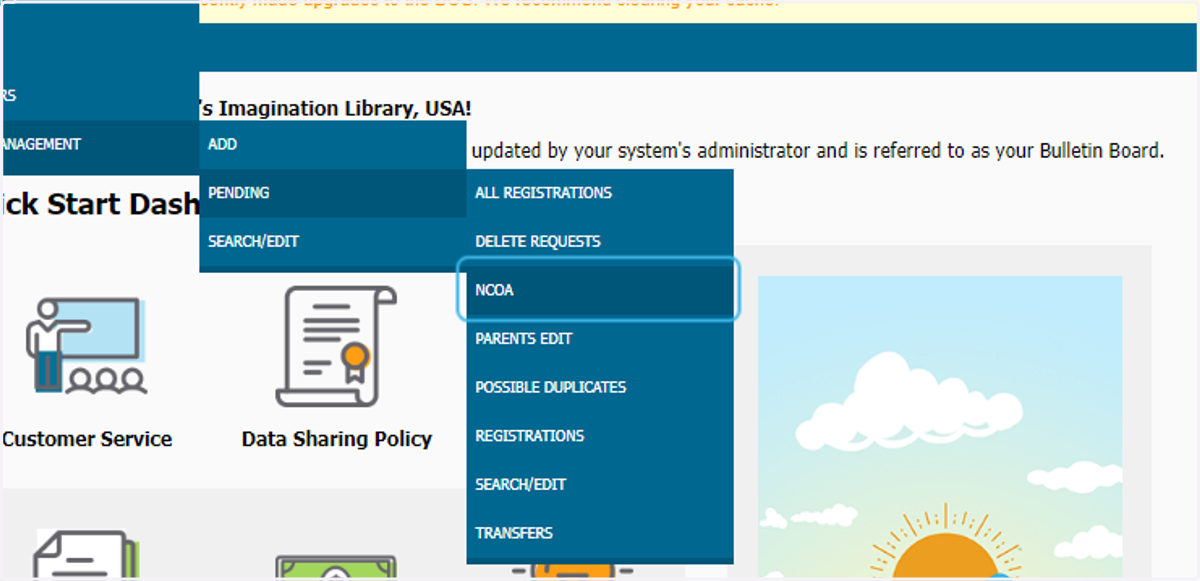Choose PARENTS EDIT in the submenu
The height and width of the screenshot is (581, 1200).
tap(600, 338)
